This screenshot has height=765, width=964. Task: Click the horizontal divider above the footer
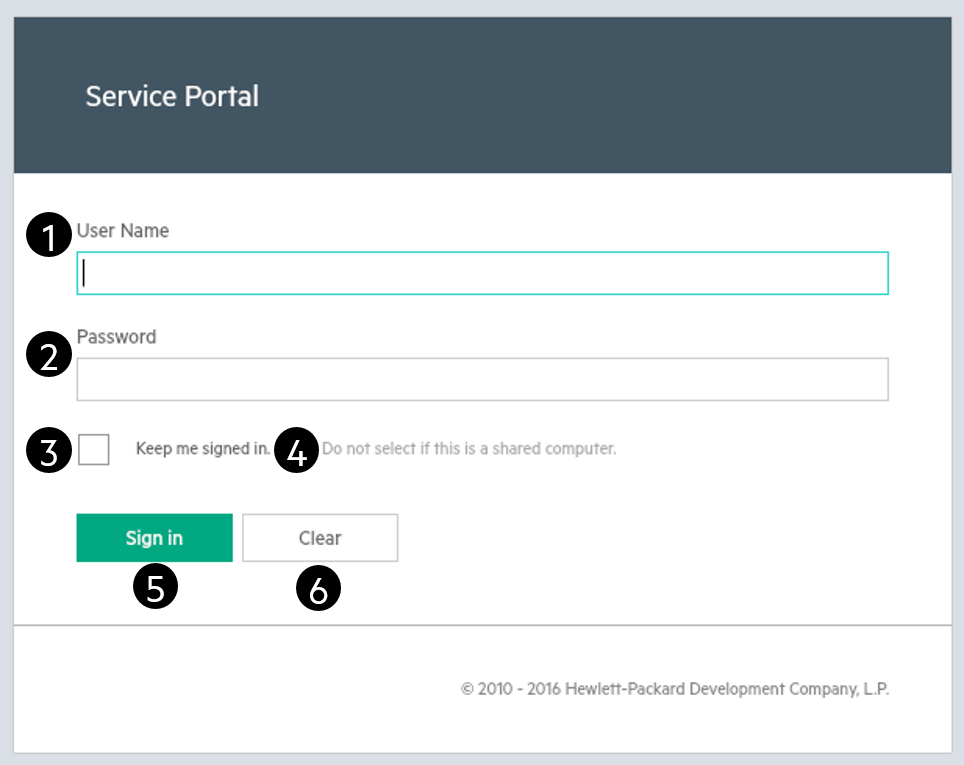tap(482, 625)
